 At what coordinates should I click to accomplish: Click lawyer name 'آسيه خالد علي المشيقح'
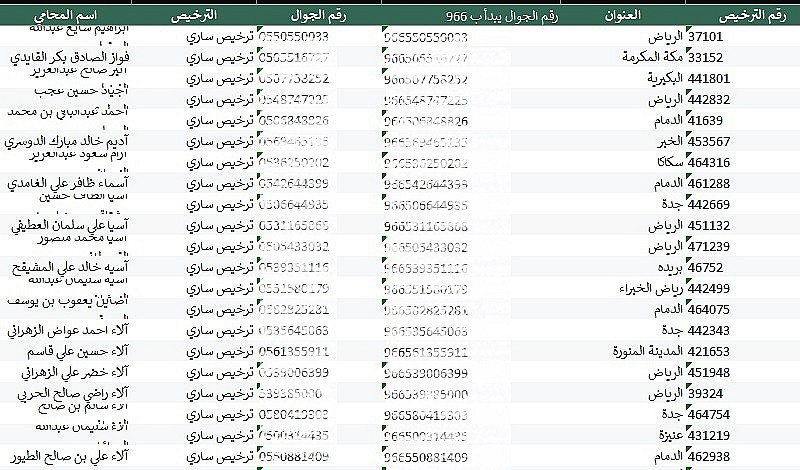(x=70, y=267)
